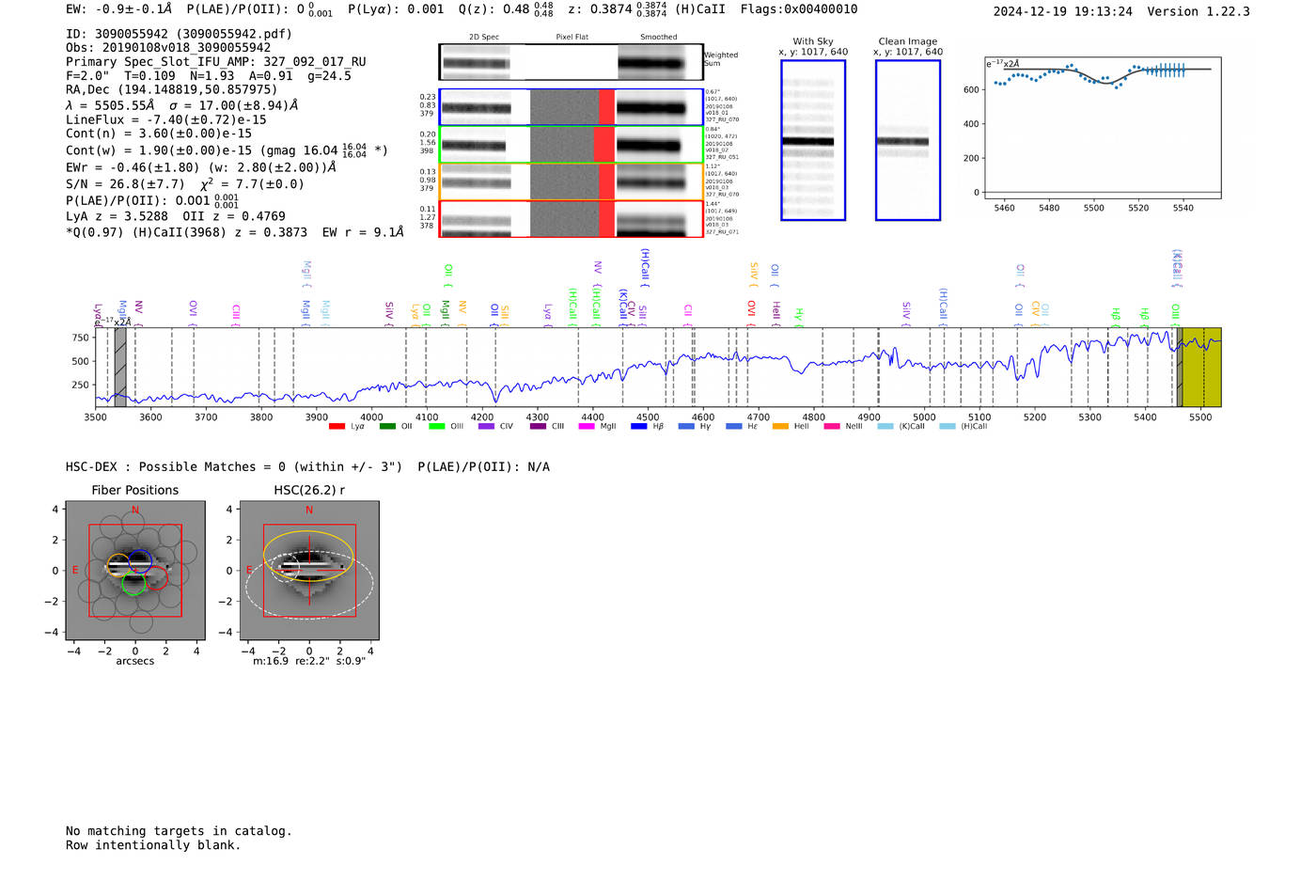Click the Hε legend swatch

[733, 427]
